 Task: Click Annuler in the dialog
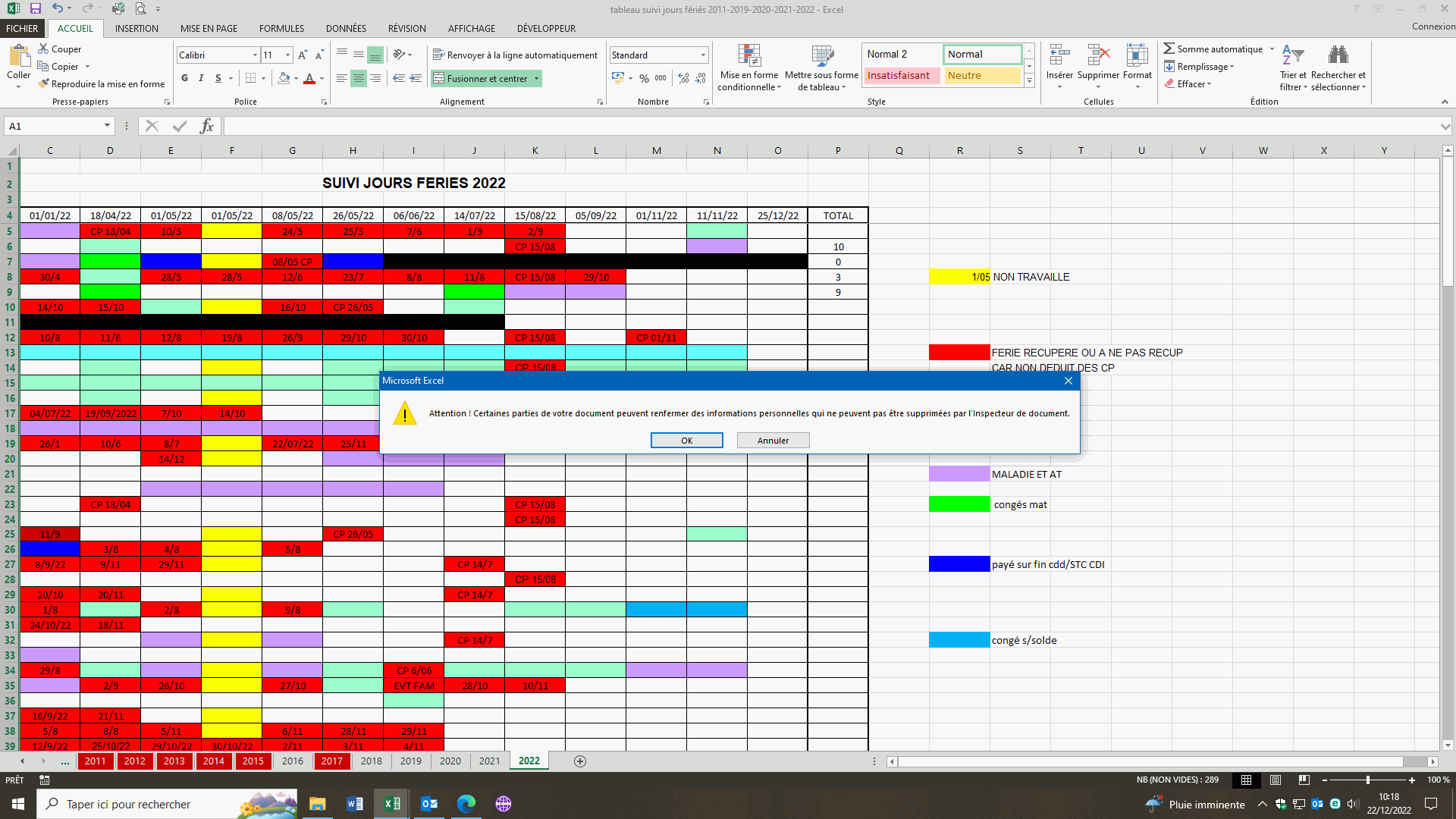click(773, 441)
